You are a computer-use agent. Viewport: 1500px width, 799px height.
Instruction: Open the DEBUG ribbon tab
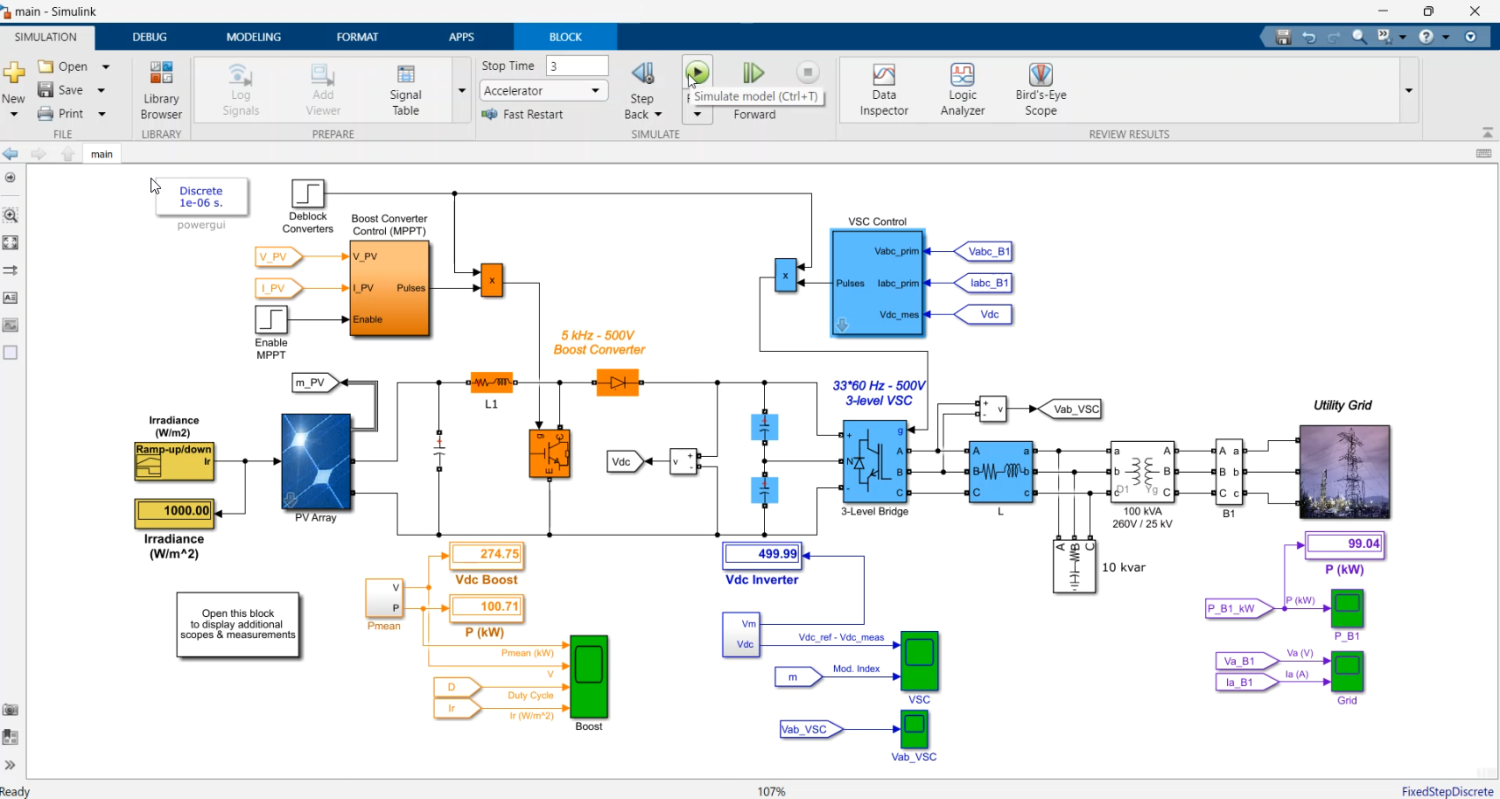(x=149, y=36)
